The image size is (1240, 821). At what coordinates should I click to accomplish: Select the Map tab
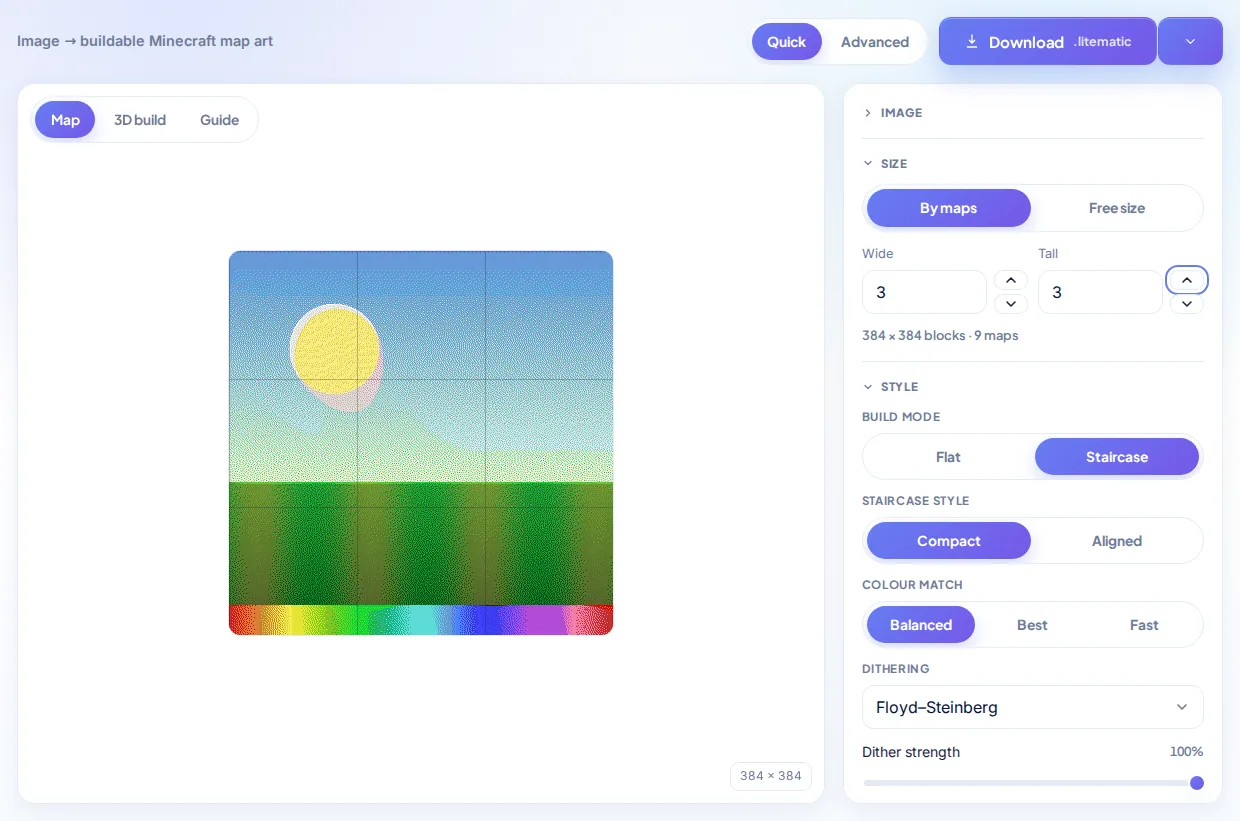pyautogui.click(x=65, y=120)
